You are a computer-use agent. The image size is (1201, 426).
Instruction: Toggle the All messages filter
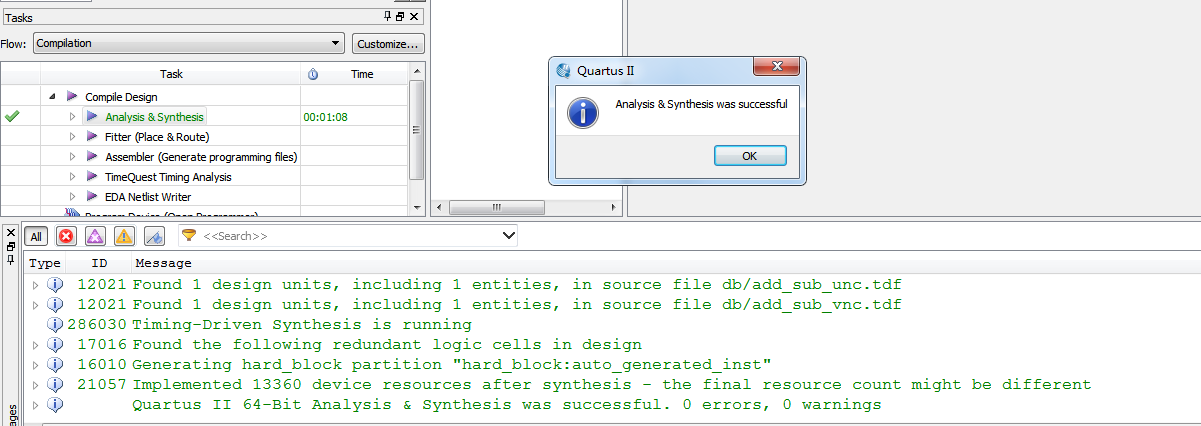[35, 236]
